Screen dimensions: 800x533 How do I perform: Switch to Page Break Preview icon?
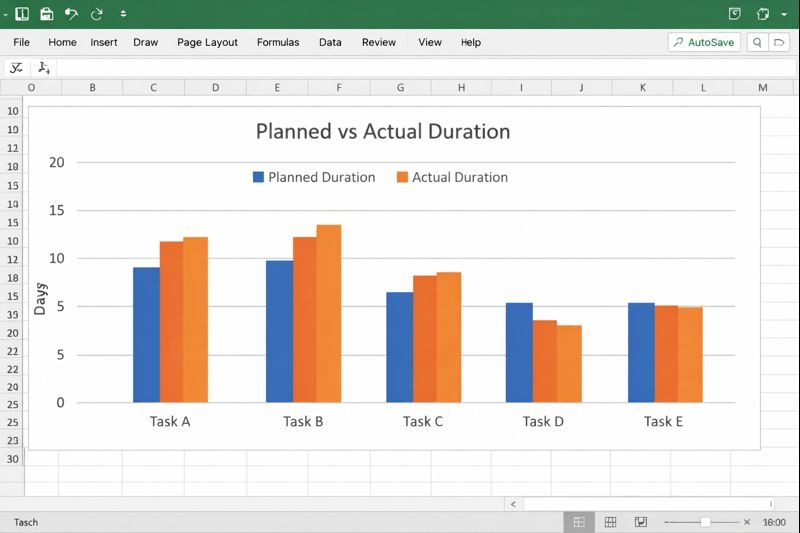tap(641, 522)
